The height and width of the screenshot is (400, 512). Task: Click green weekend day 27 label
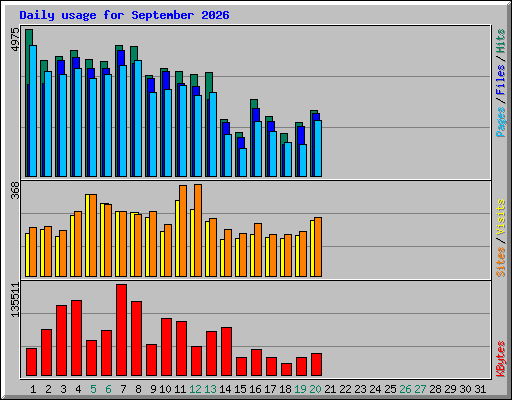[420, 389]
